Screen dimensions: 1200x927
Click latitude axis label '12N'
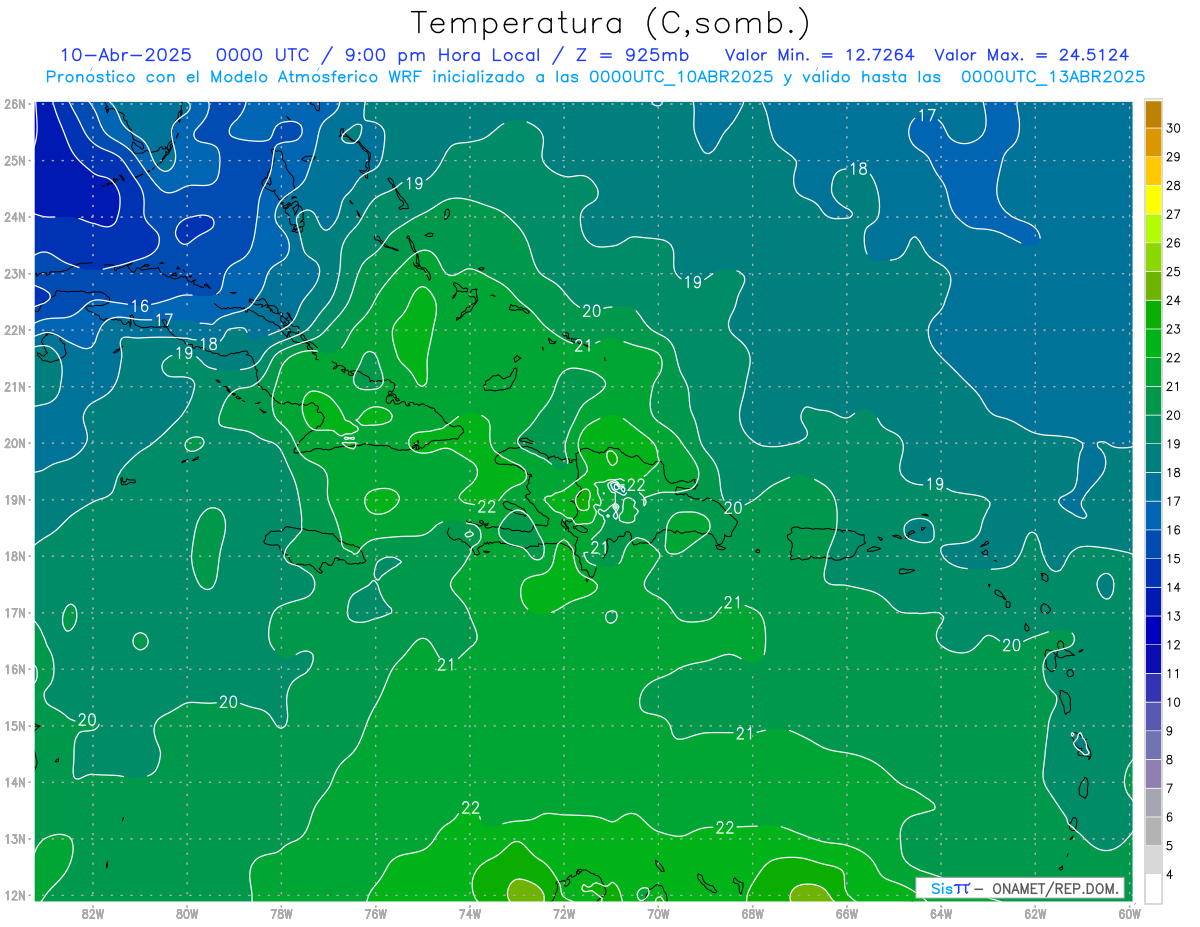(15, 895)
